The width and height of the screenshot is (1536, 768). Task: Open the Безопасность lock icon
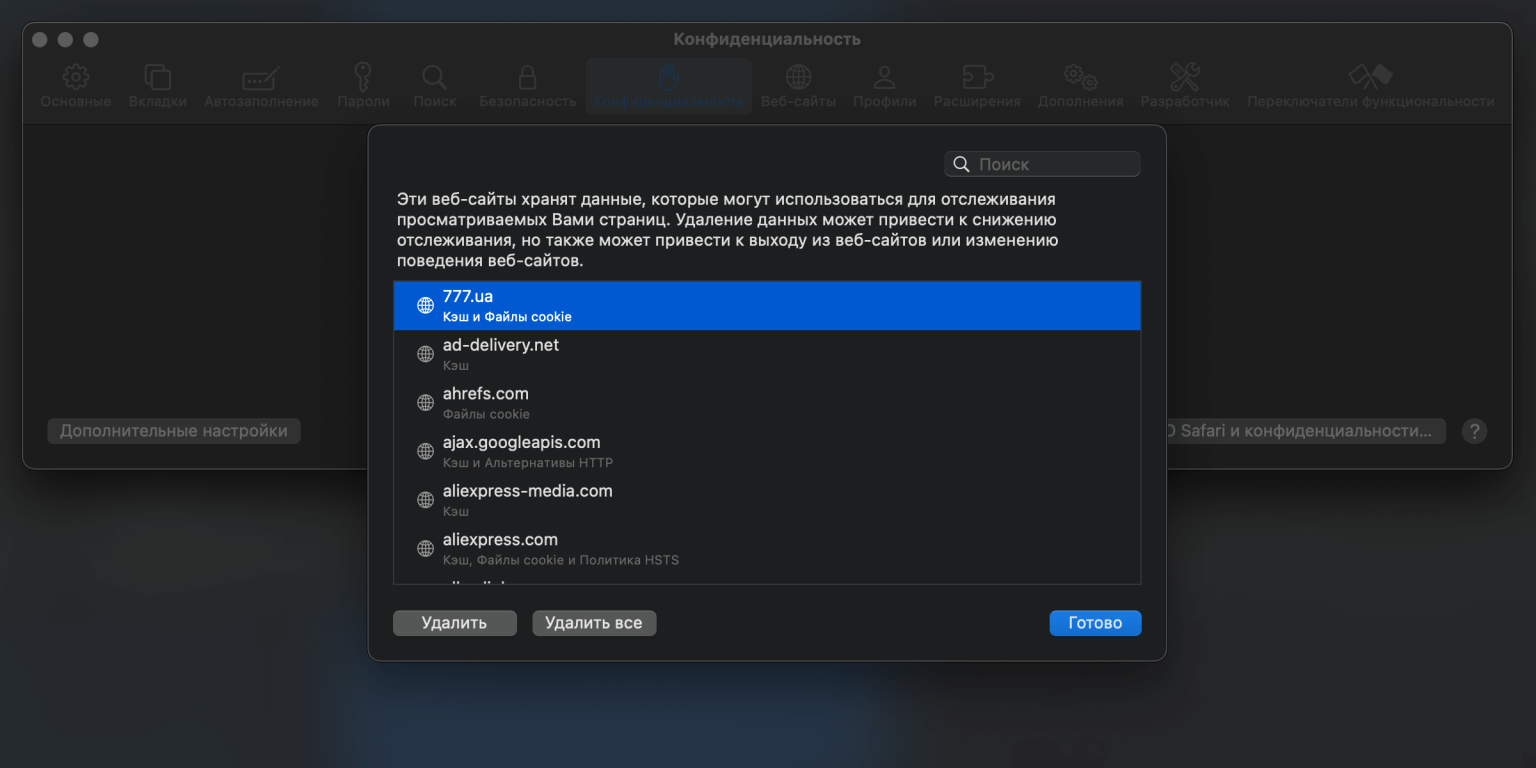527,78
